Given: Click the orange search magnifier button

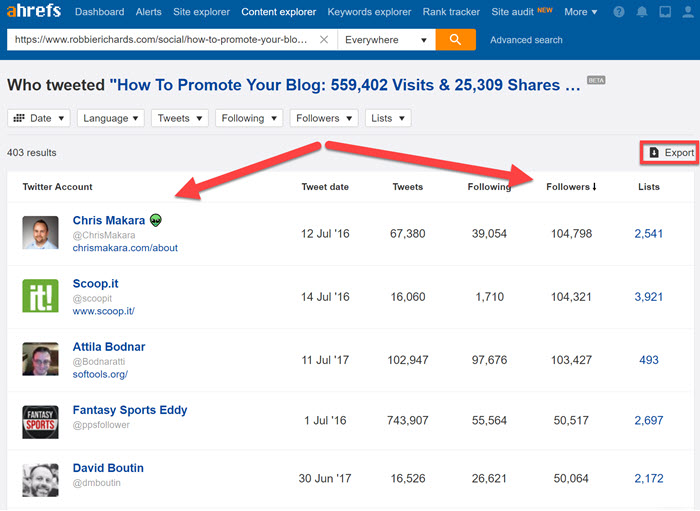Looking at the screenshot, I should point(455,40).
